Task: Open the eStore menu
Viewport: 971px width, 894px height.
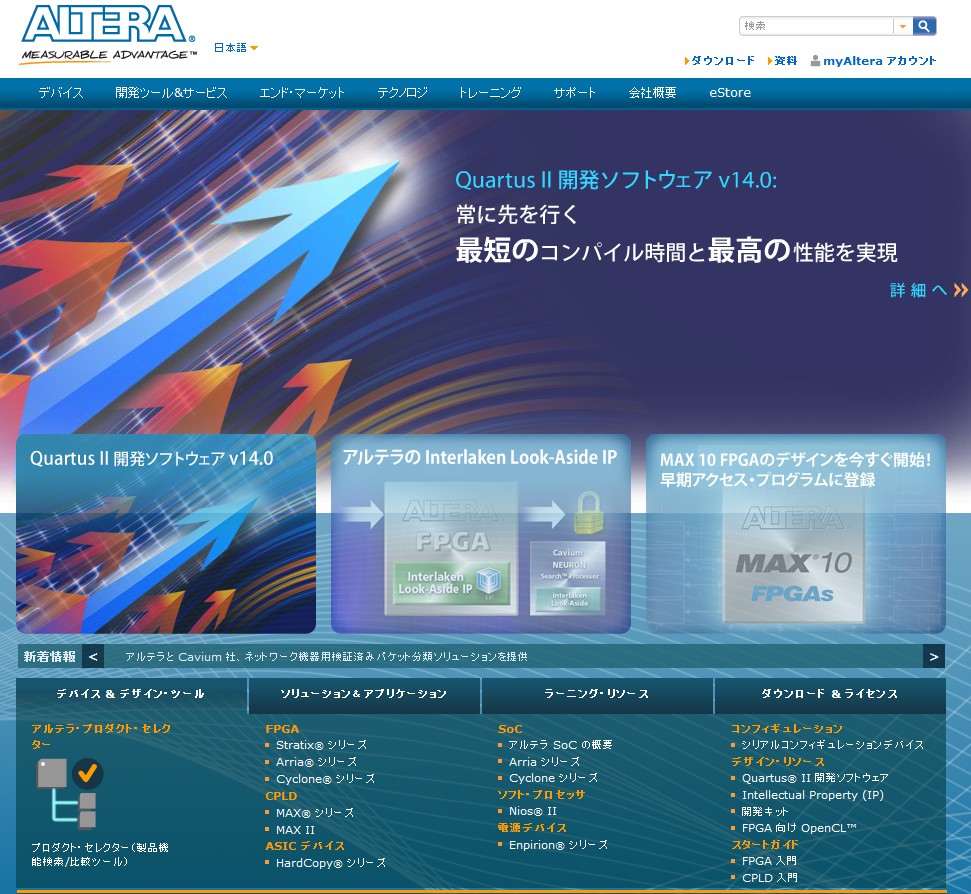Action: click(730, 93)
